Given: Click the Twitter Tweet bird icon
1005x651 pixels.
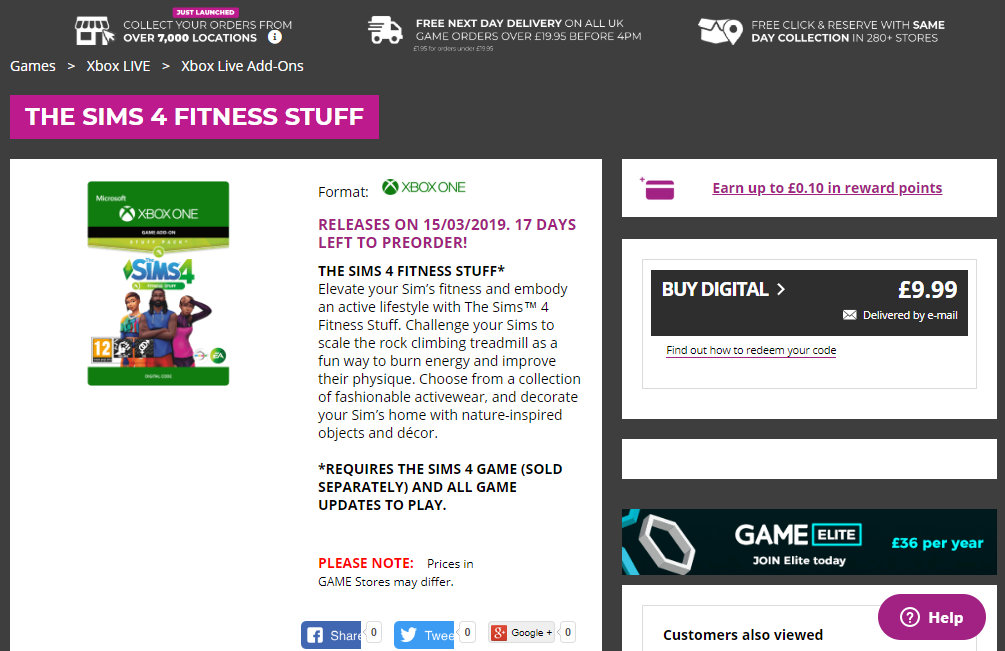Looking at the screenshot, I should pyautogui.click(x=408, y=635).
